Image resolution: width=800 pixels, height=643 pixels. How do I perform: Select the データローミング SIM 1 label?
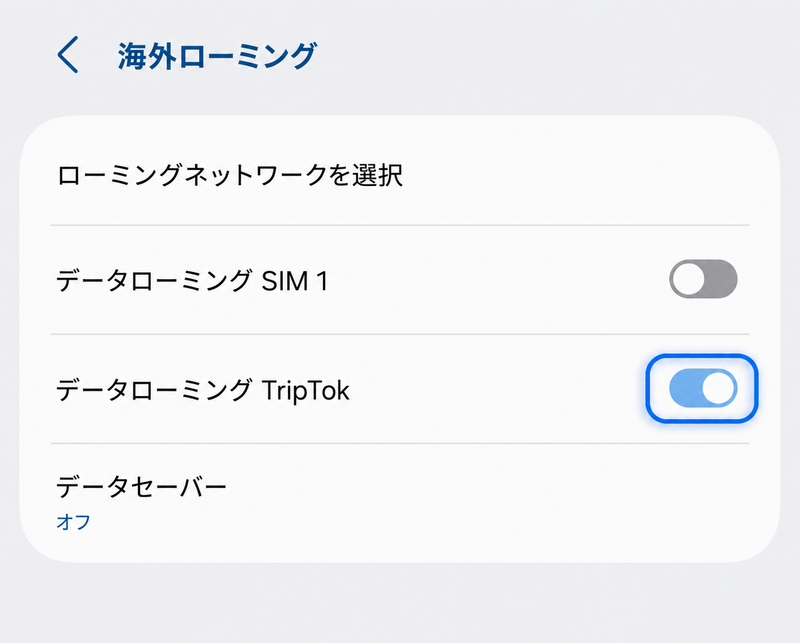coord(192,281)
